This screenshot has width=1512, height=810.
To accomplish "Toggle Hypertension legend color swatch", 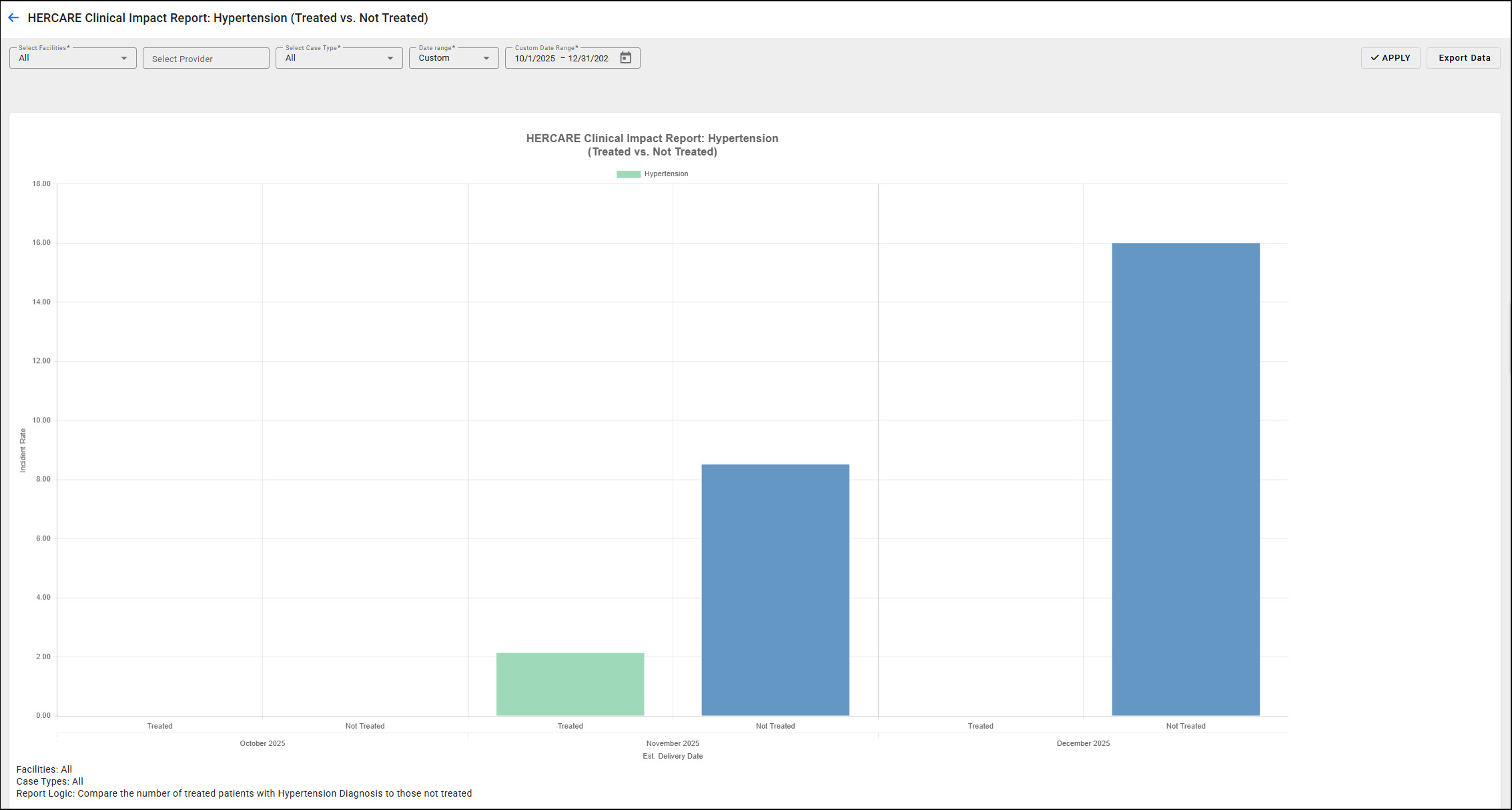I will 628,174.
